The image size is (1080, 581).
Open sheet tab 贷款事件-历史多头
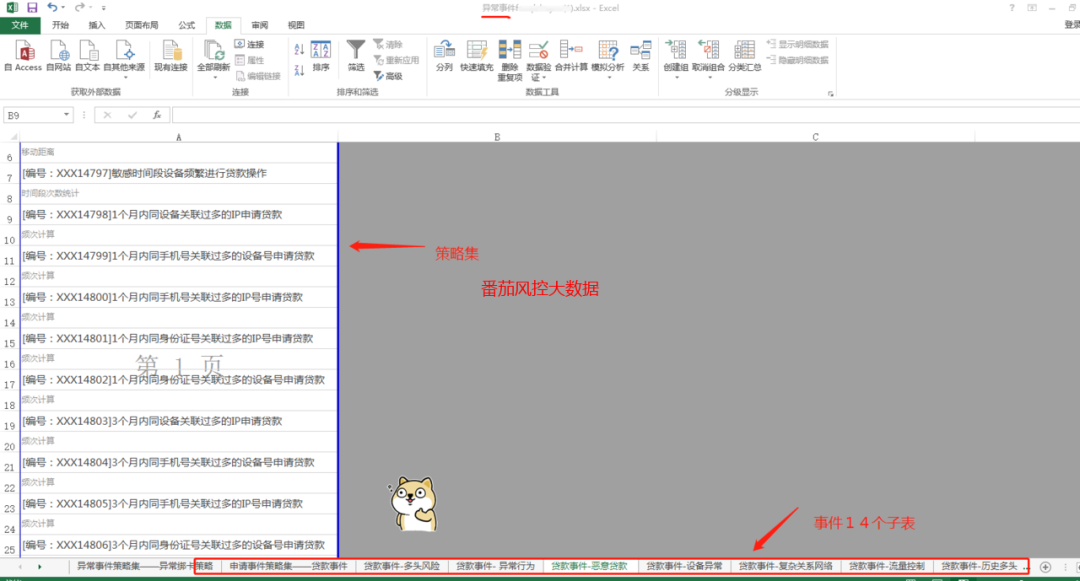click(x=979, y=566)
